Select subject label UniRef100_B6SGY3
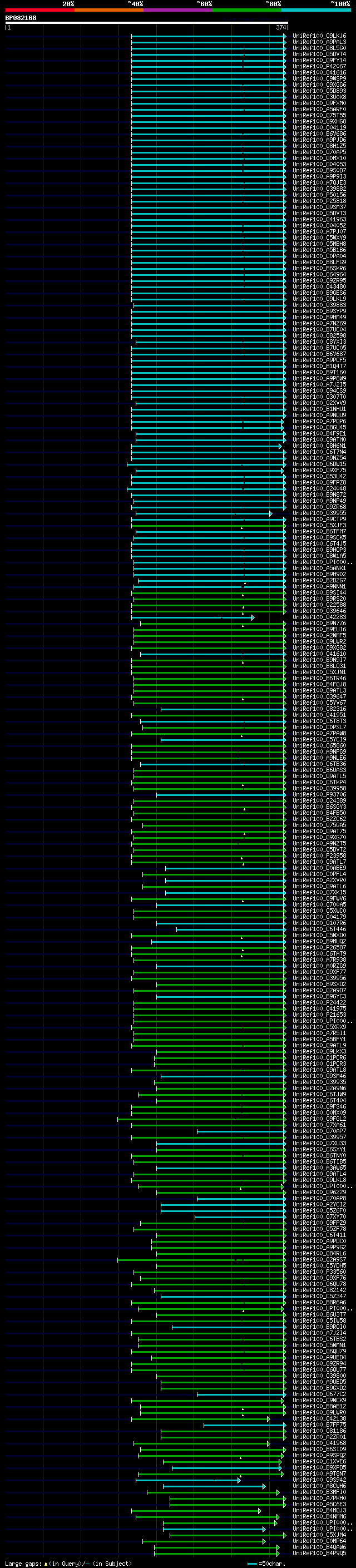Image resolution: width=356 pixels, height=1568 pixels. 319,807
